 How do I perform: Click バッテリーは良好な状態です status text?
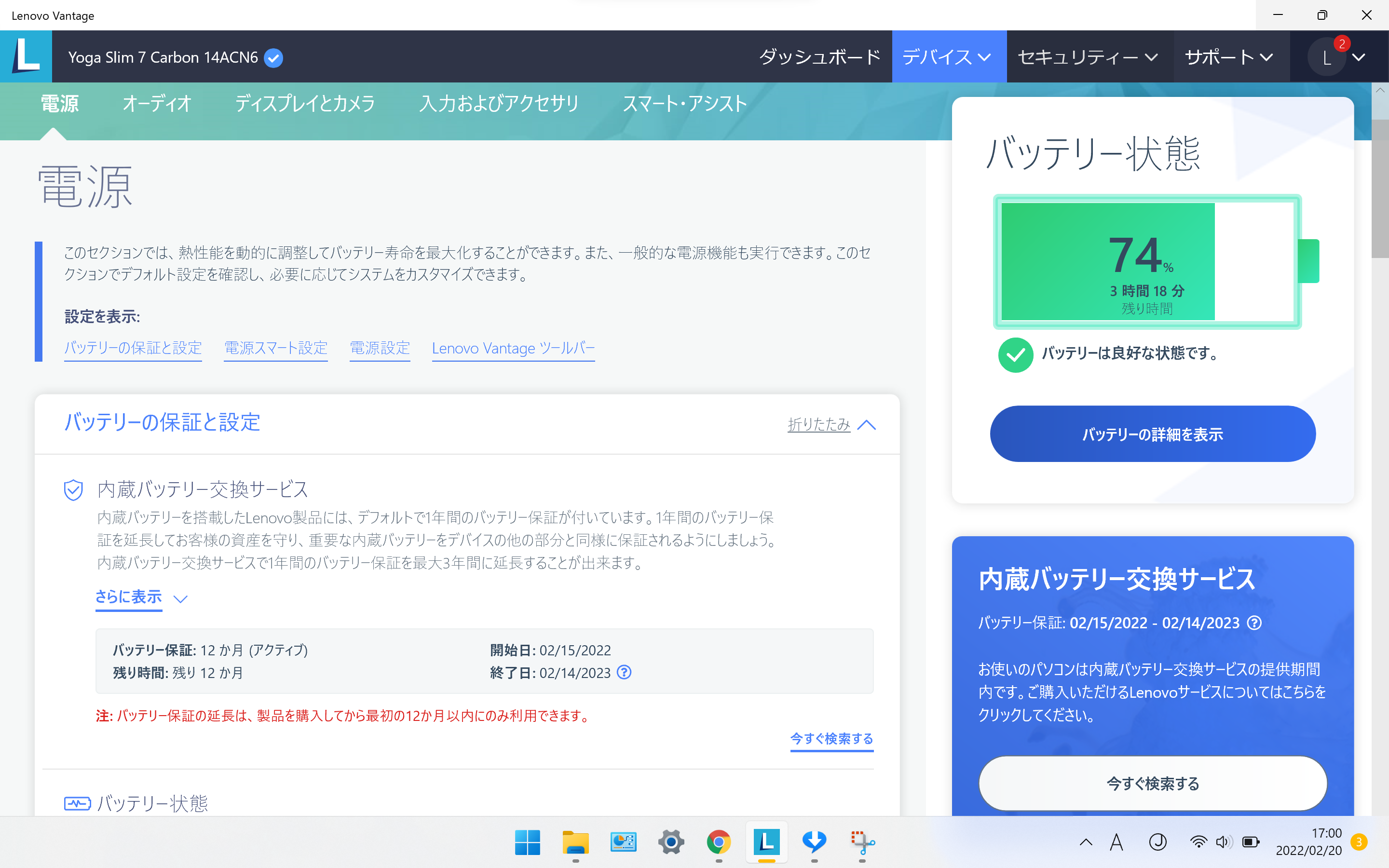(x=1130, y=353)
